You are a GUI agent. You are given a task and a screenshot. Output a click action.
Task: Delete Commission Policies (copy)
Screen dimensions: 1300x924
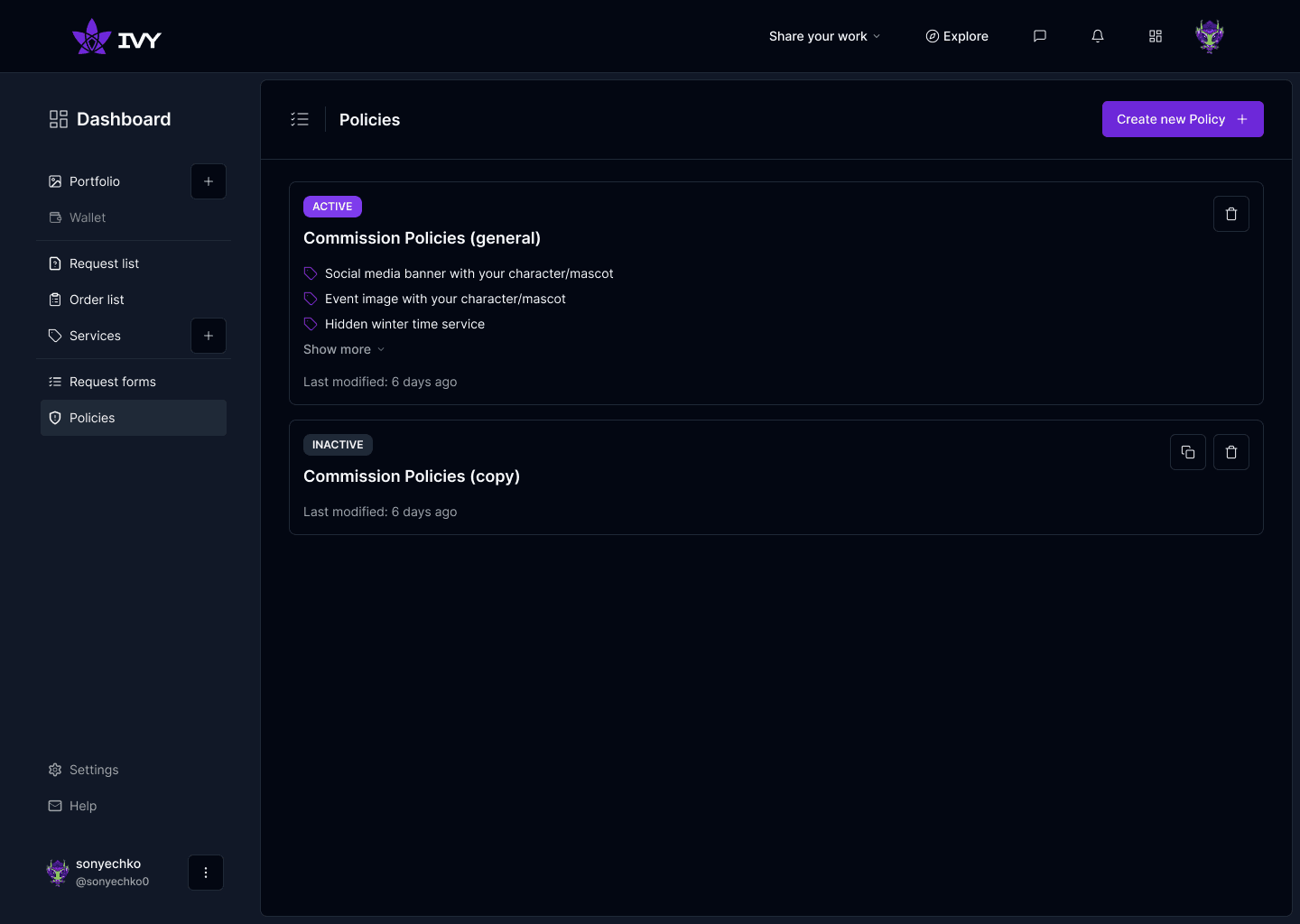(x=1231, y=452)
